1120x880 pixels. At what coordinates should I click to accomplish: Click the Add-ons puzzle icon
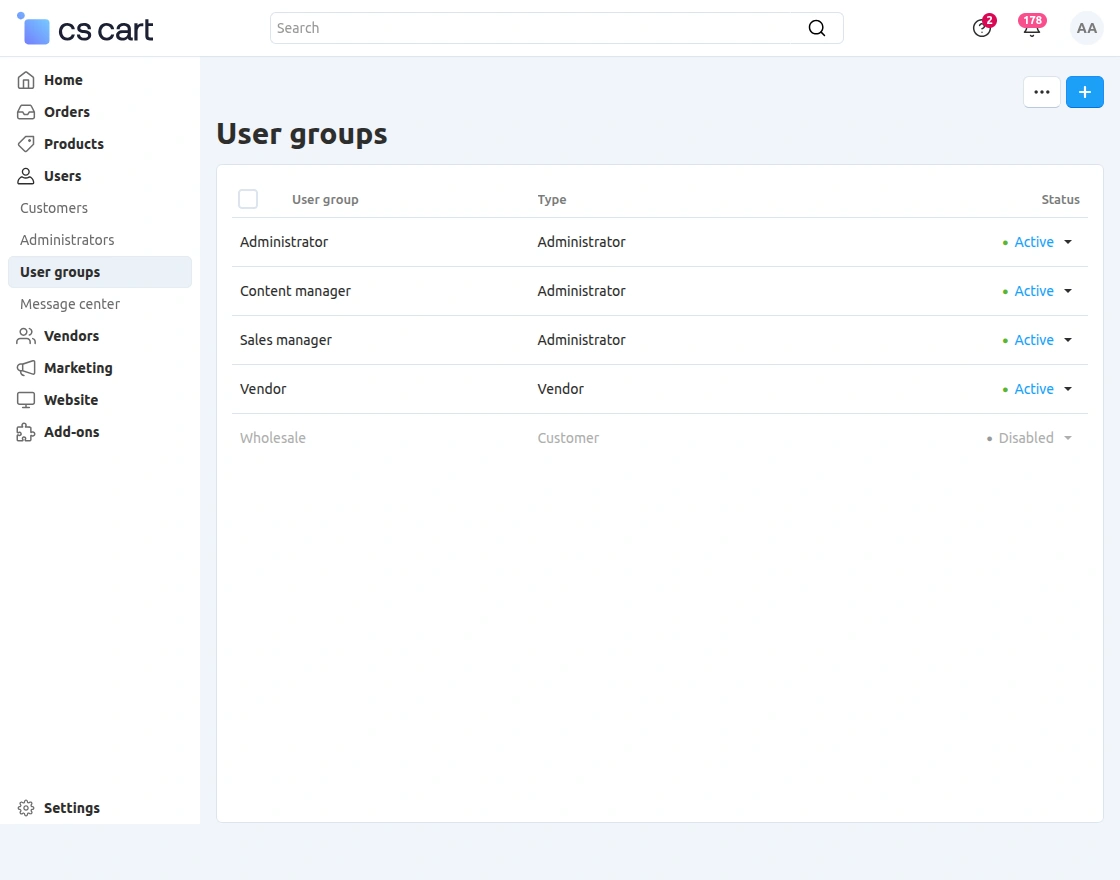(x=24, y=432)
